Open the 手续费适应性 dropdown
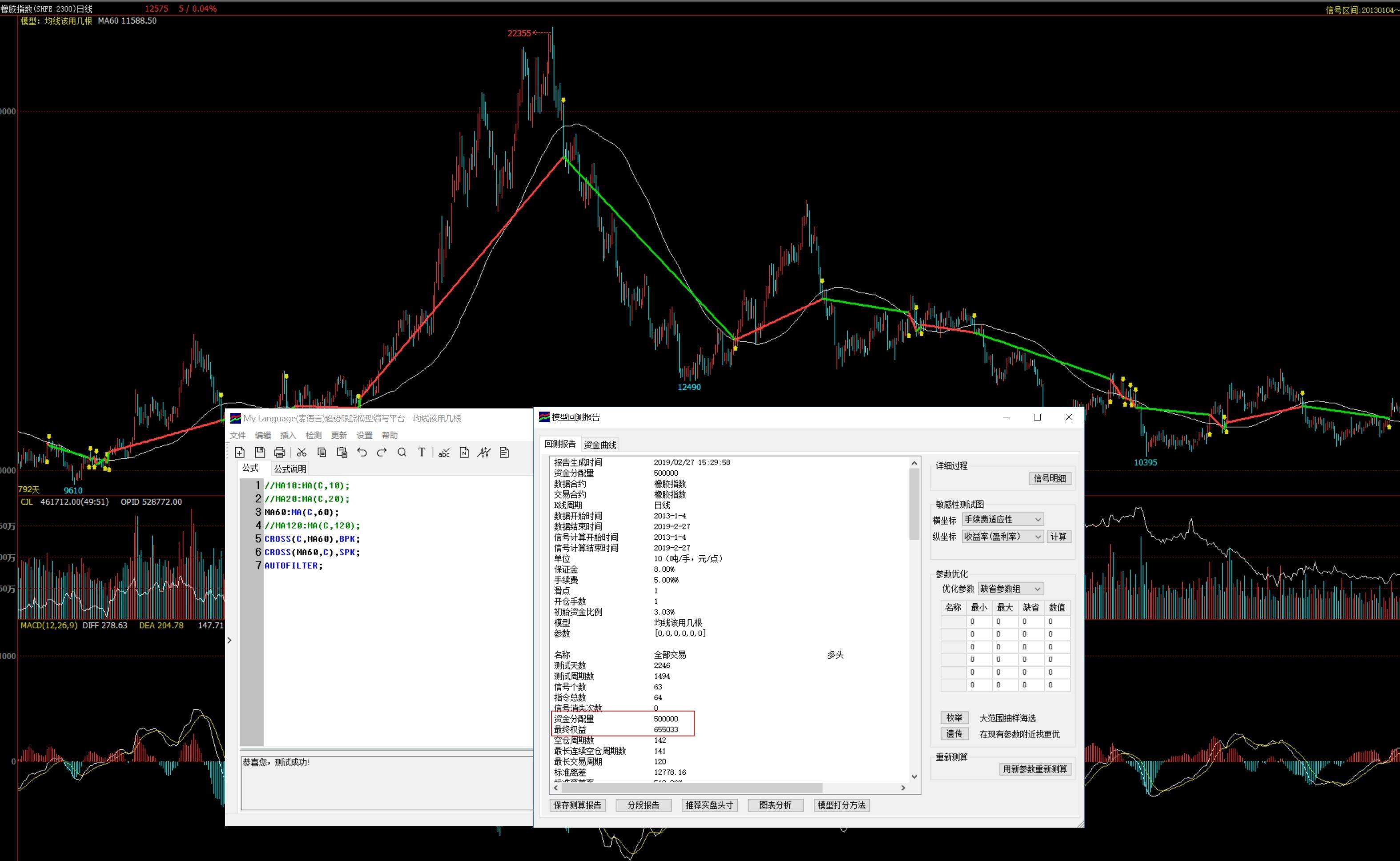This screenshot has width=1400, height=861. [1003, 519]
